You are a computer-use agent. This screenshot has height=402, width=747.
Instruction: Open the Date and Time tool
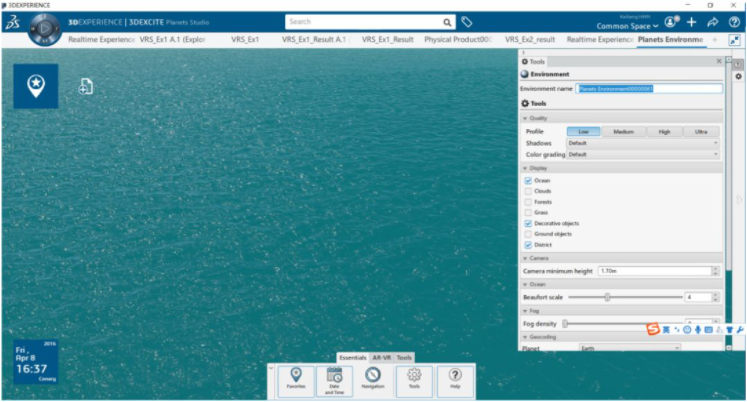pyautogui.click(x=334, y=379)
